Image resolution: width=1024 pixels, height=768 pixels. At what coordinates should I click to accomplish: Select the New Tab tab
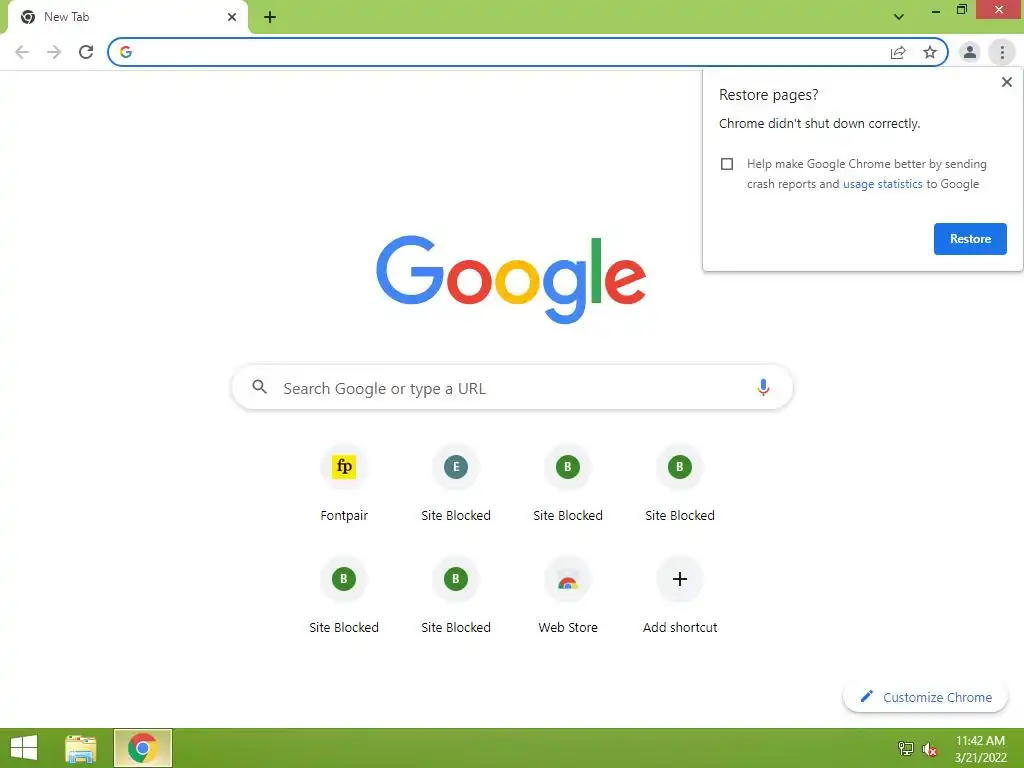click(x=128, y=17)
